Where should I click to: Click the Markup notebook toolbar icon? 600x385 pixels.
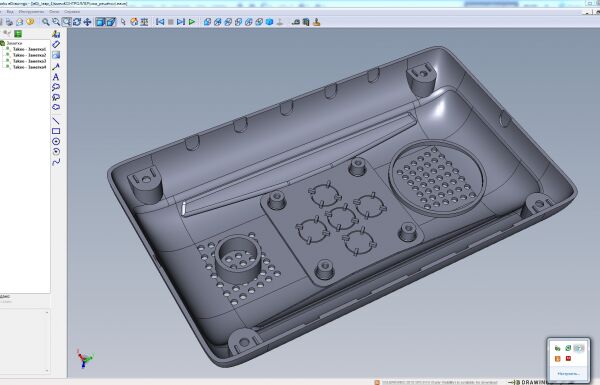coord(306,22)
